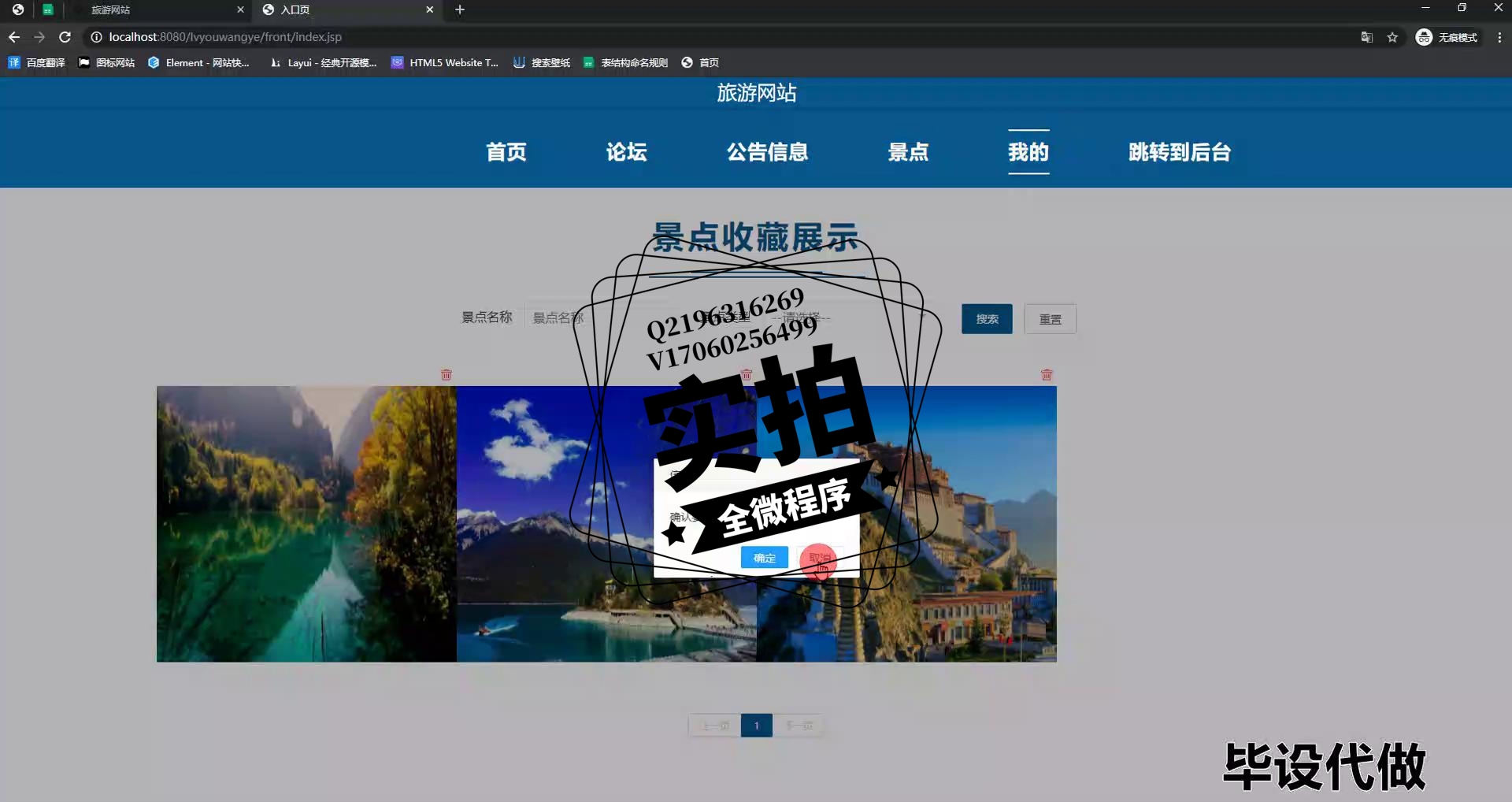
Task: Click the 旅游网站 site title
Action: (756, 93)
